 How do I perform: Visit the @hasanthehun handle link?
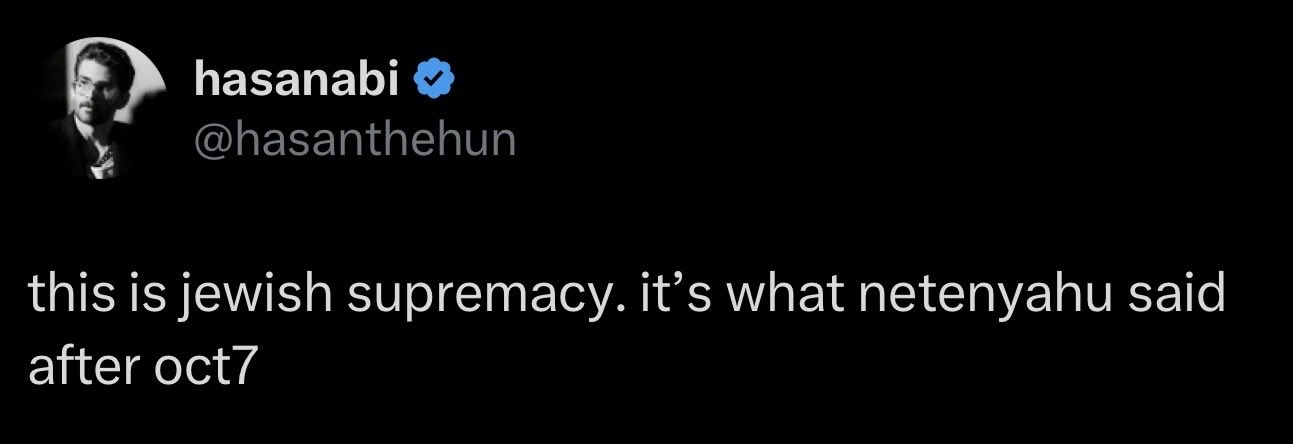[355, 139]
